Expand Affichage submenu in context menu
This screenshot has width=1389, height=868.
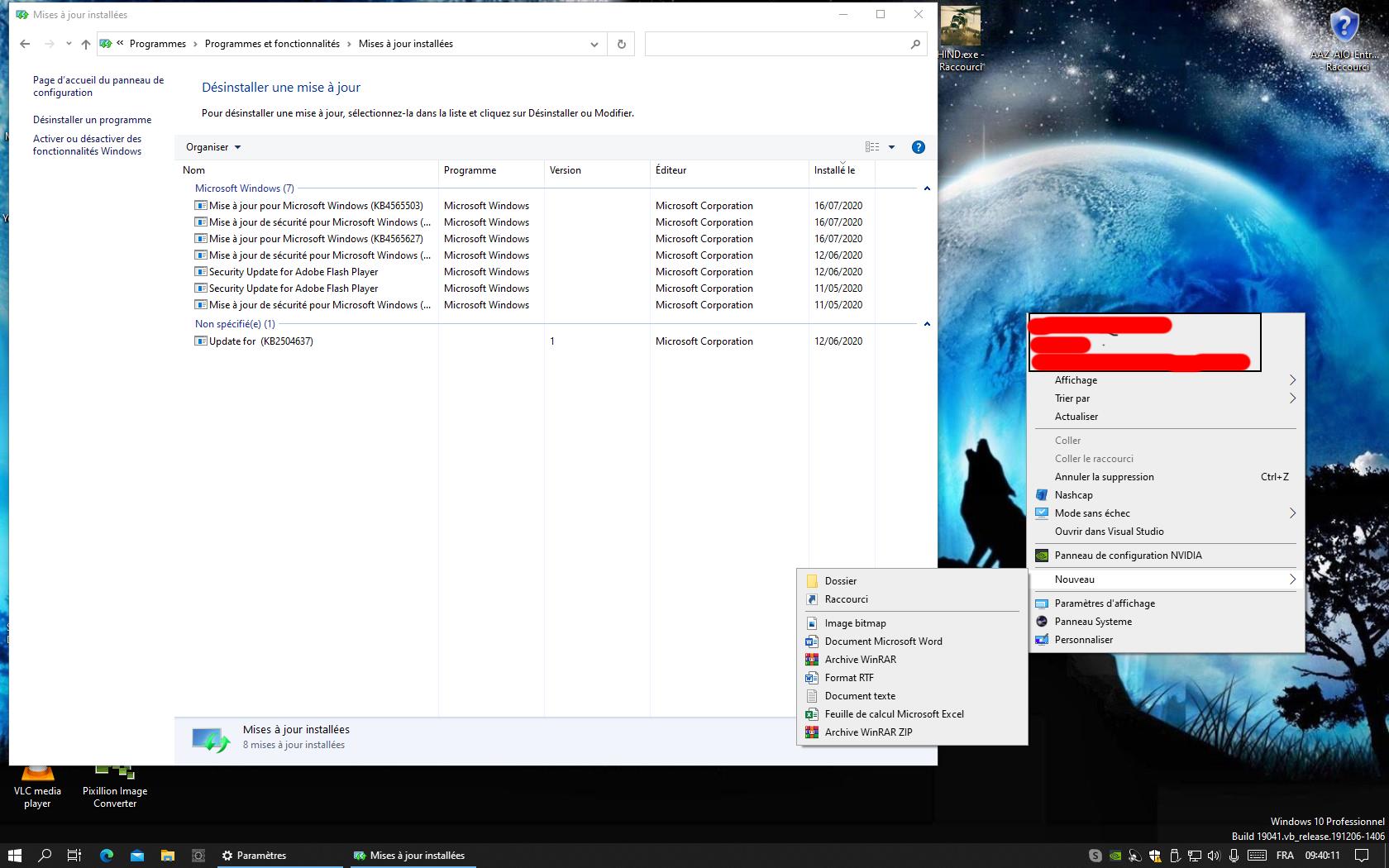[x=1166, y=380]
